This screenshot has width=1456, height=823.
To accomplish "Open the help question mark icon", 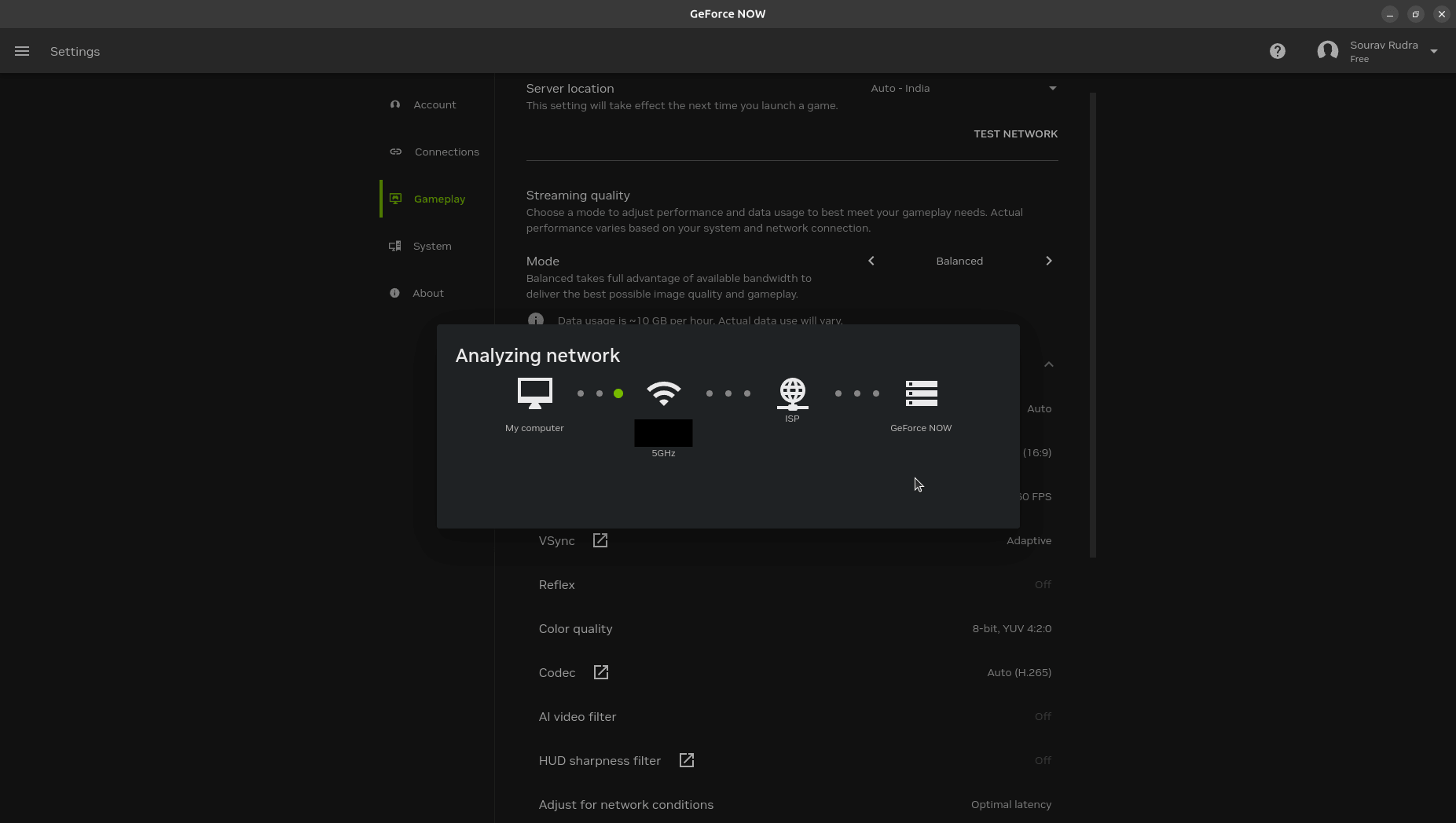I will coord(1278,51).
